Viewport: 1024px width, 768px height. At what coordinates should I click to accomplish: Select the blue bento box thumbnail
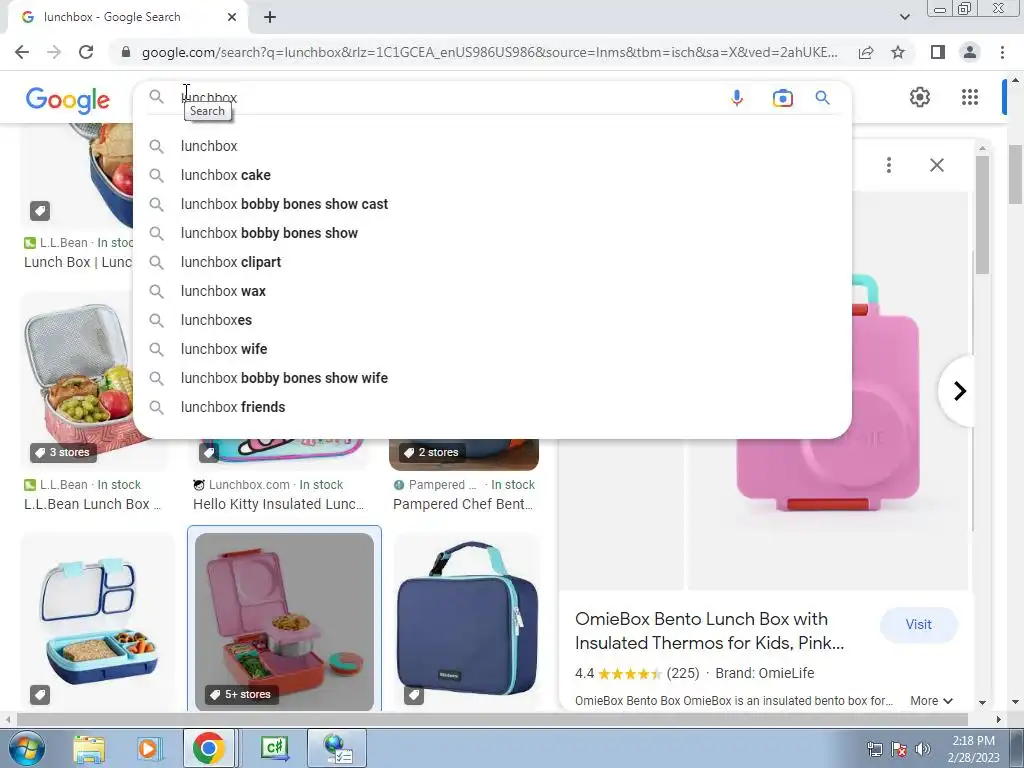pos(98,622)
